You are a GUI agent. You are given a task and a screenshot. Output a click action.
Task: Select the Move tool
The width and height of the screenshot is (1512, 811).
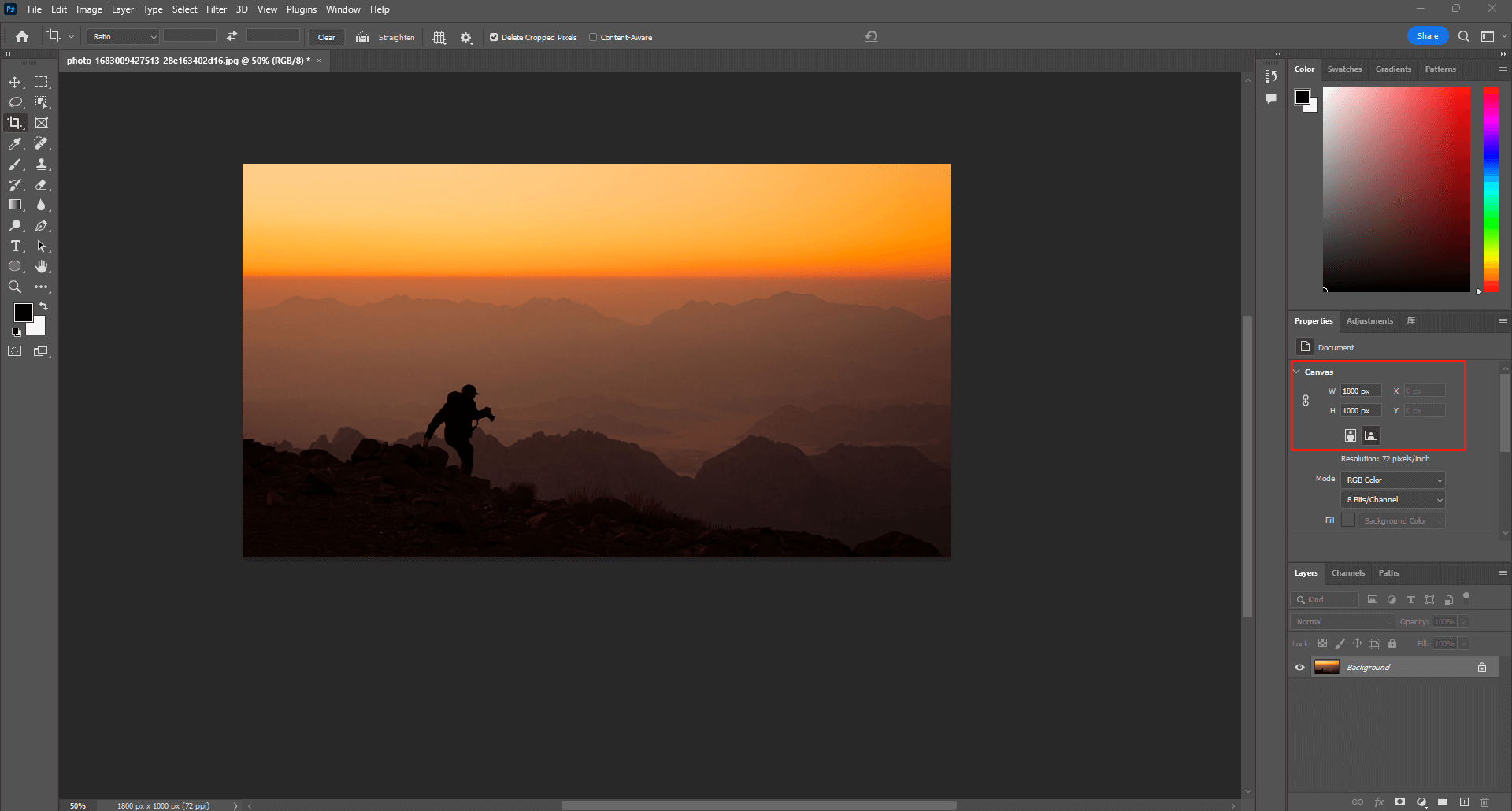(15, 82)
